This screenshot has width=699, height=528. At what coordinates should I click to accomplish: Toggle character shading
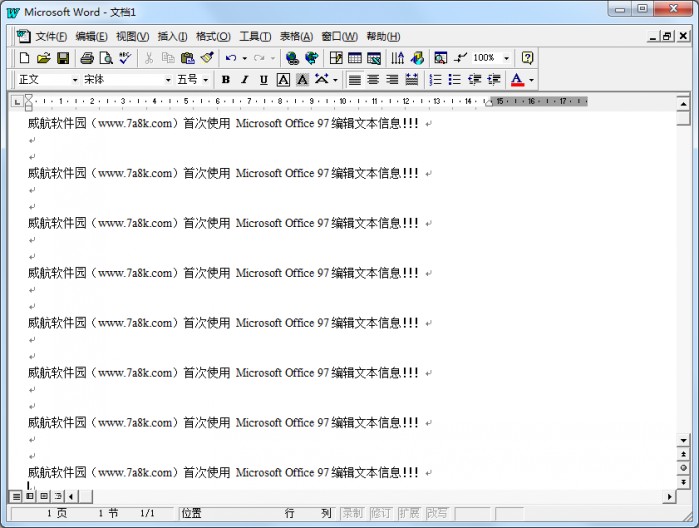click(303, 80)
